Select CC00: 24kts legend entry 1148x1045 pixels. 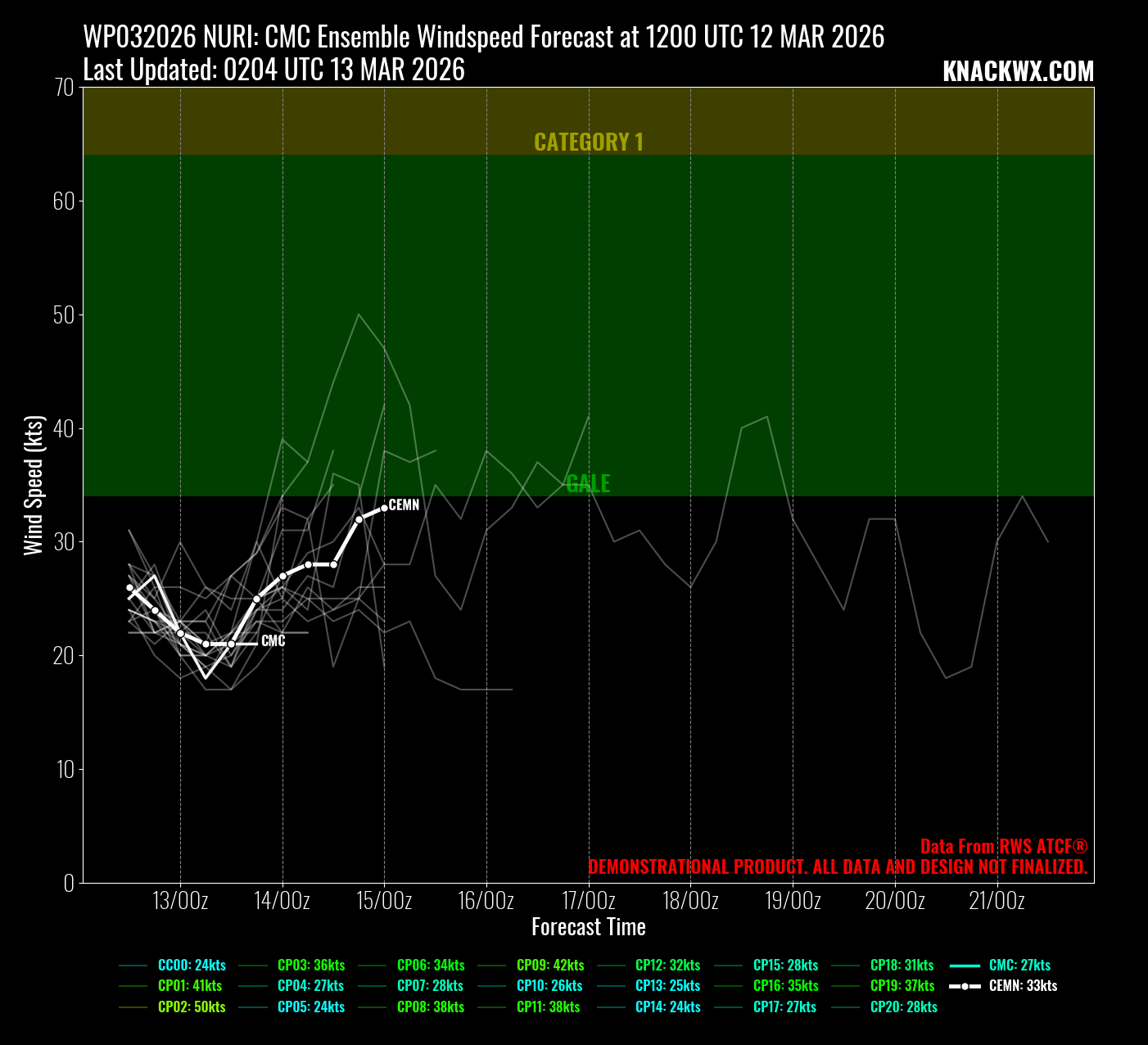tap(192, 966)
